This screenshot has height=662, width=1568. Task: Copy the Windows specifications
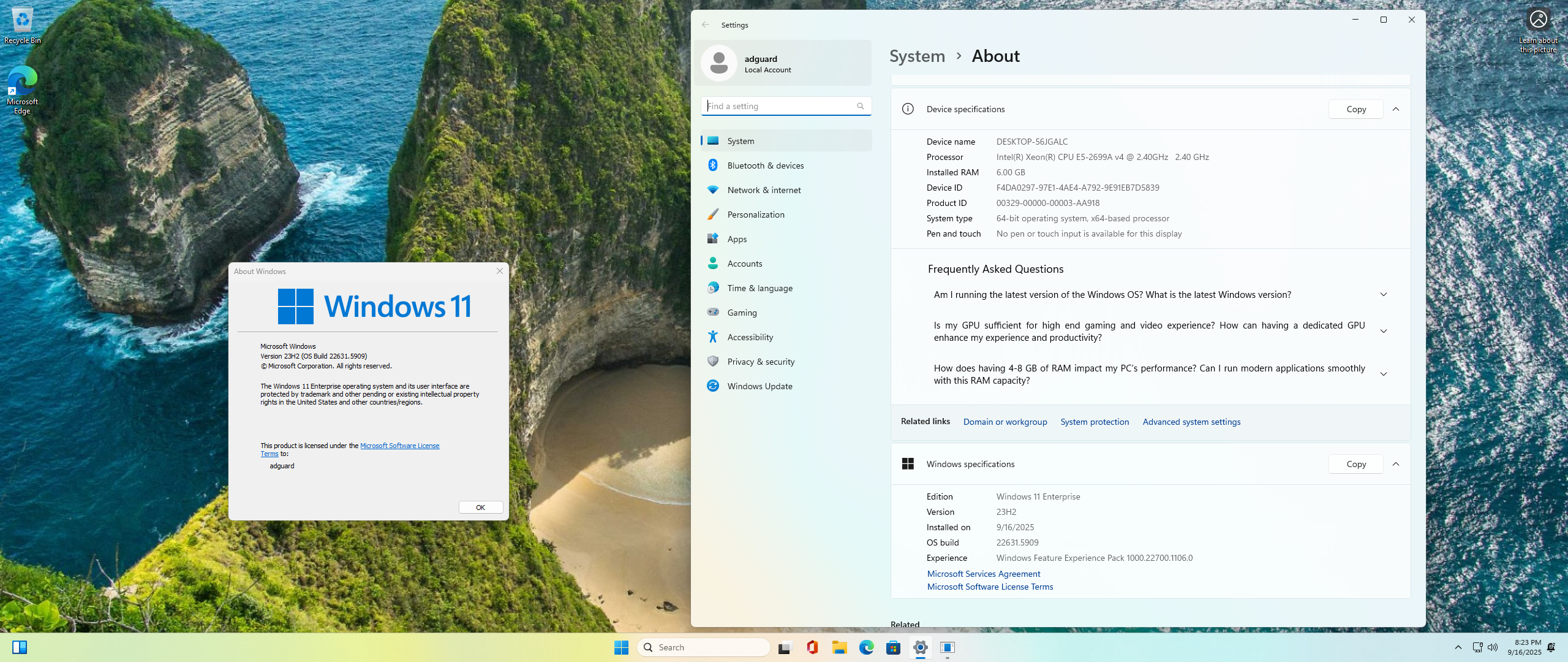coord(1356,464)
